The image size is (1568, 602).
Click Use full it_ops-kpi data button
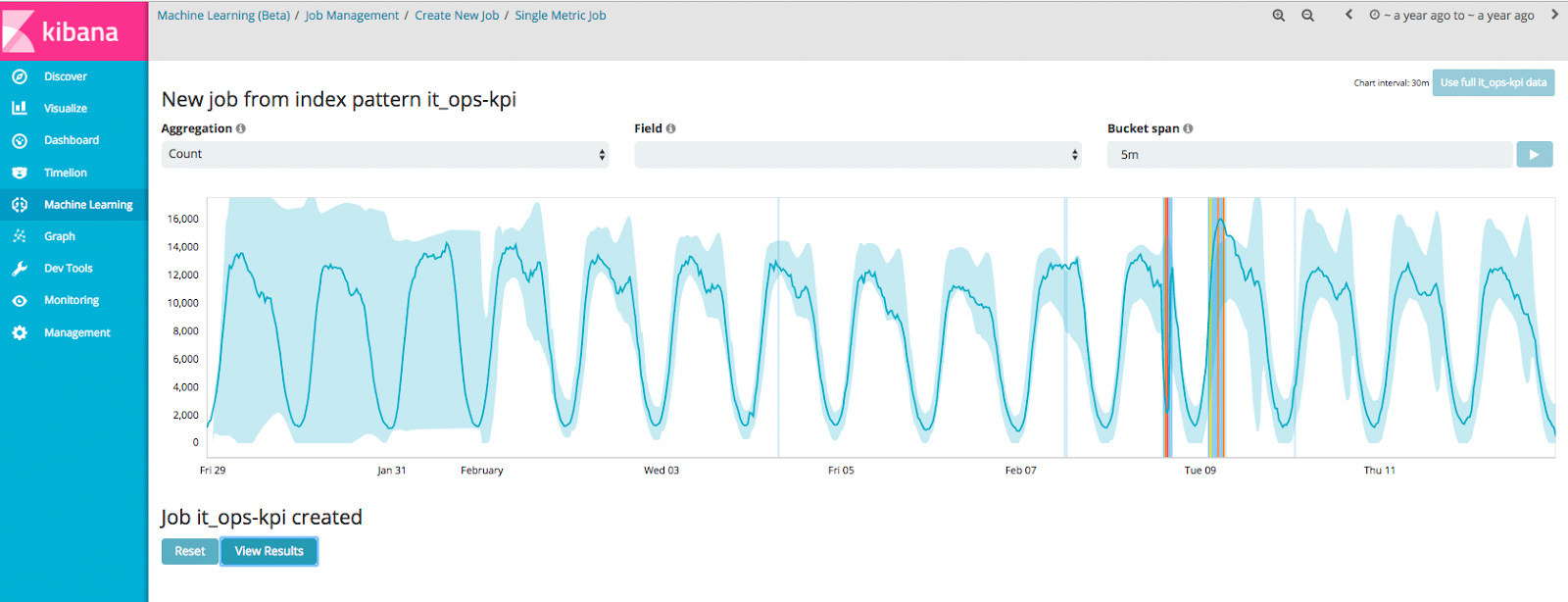pyautogui.click(x=1494, y=82)
